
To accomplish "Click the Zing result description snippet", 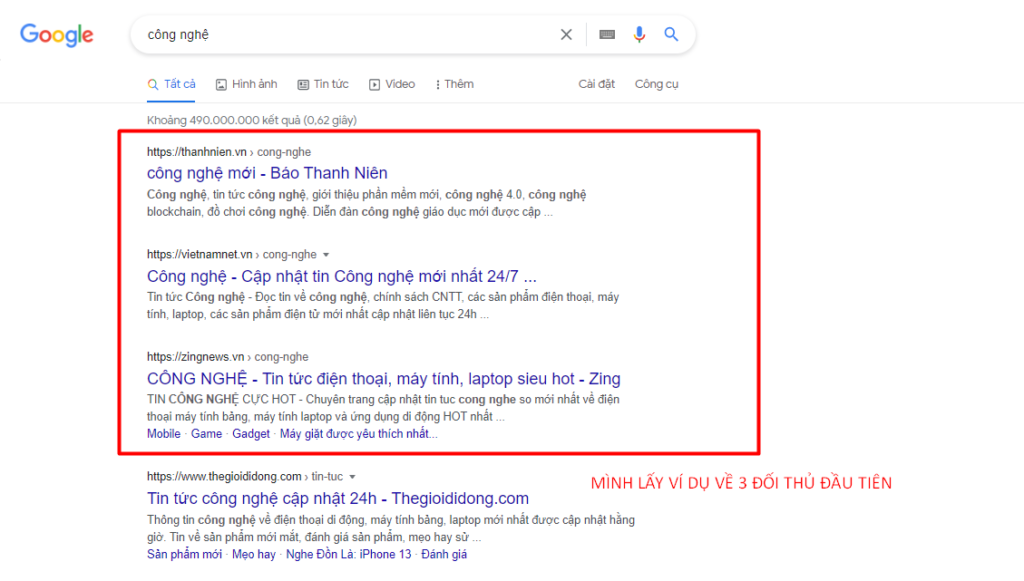I will (383, 408).
